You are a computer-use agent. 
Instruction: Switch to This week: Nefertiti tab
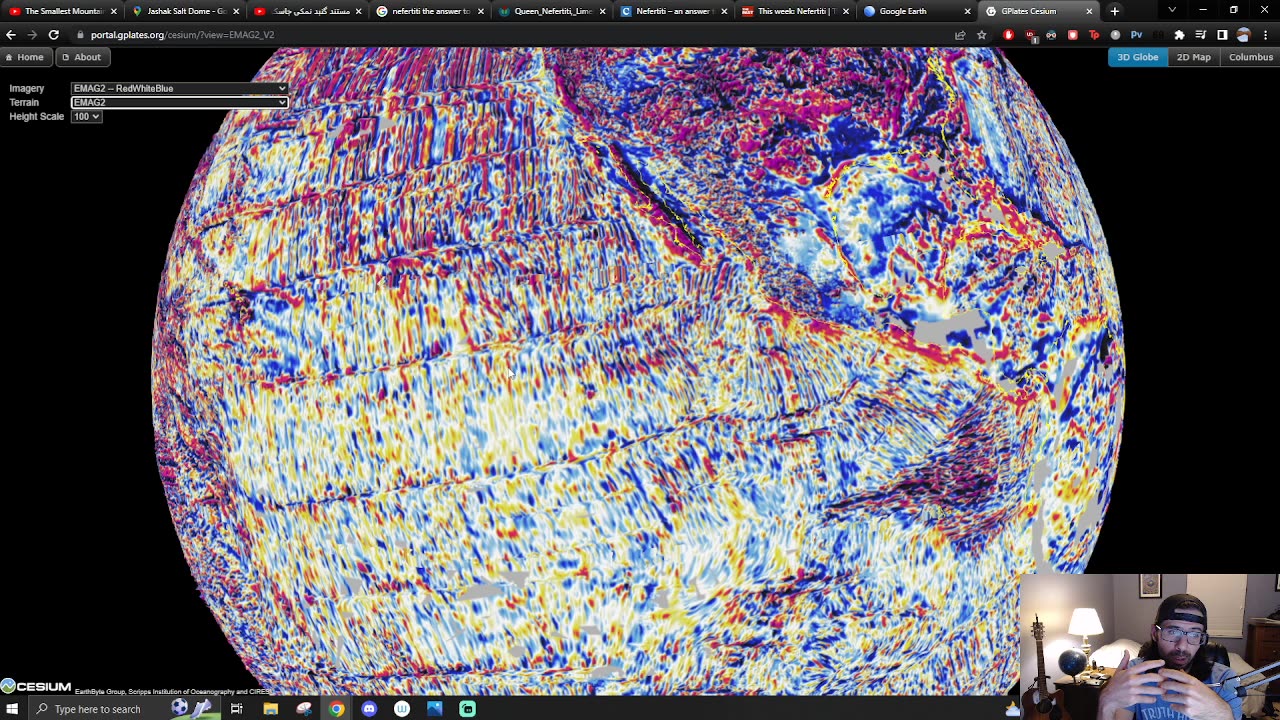click(x=796, y=11)
